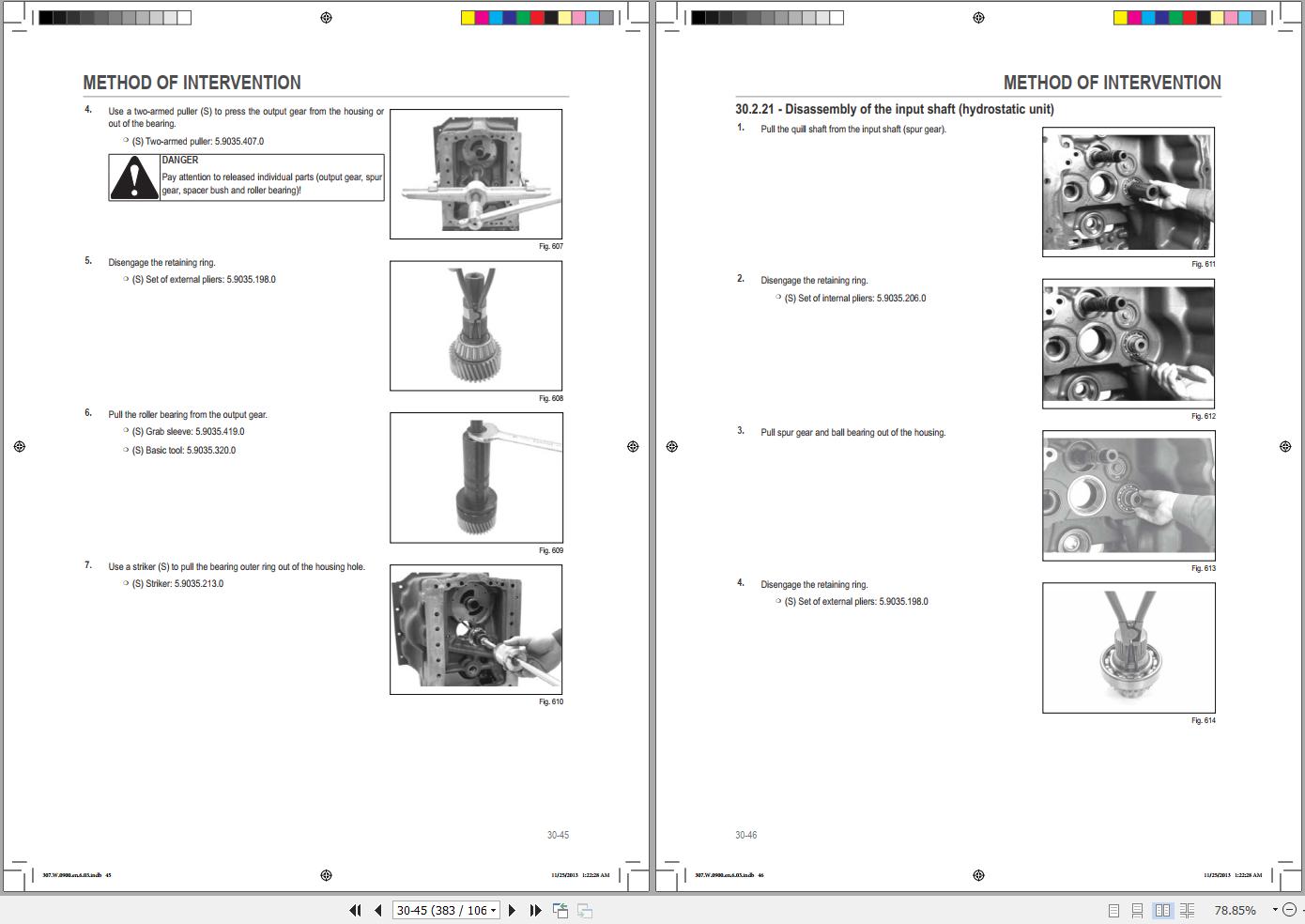Viewport: 1305px width, 924px height.
Task: Click footer text "307.W.0900.en.6.03.indb 46"
Action: 729,875
